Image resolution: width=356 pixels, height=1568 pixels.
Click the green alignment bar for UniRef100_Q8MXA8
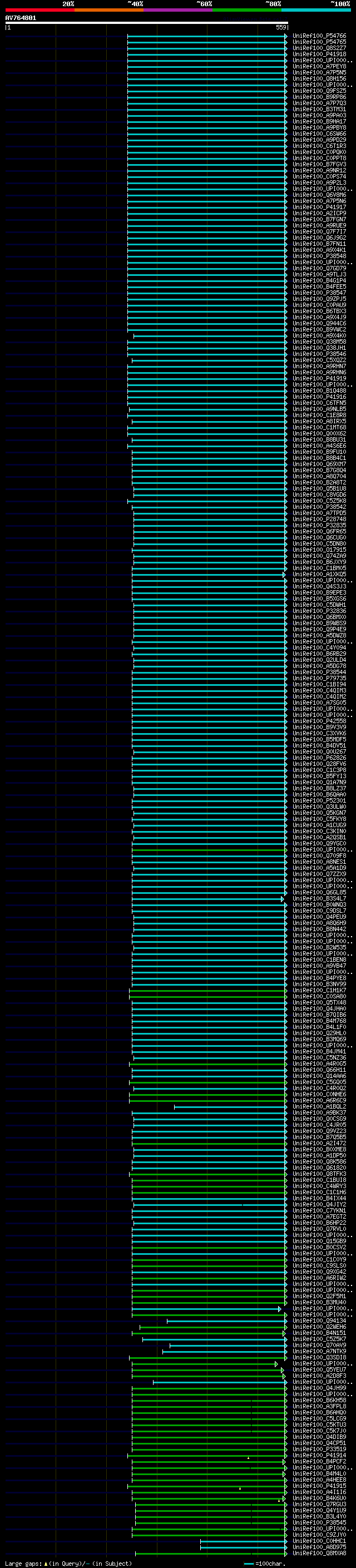coord(211,1553)
